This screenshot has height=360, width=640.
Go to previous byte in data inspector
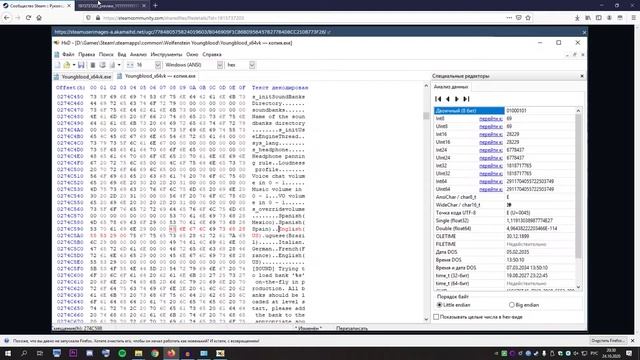tap(448, 99)
